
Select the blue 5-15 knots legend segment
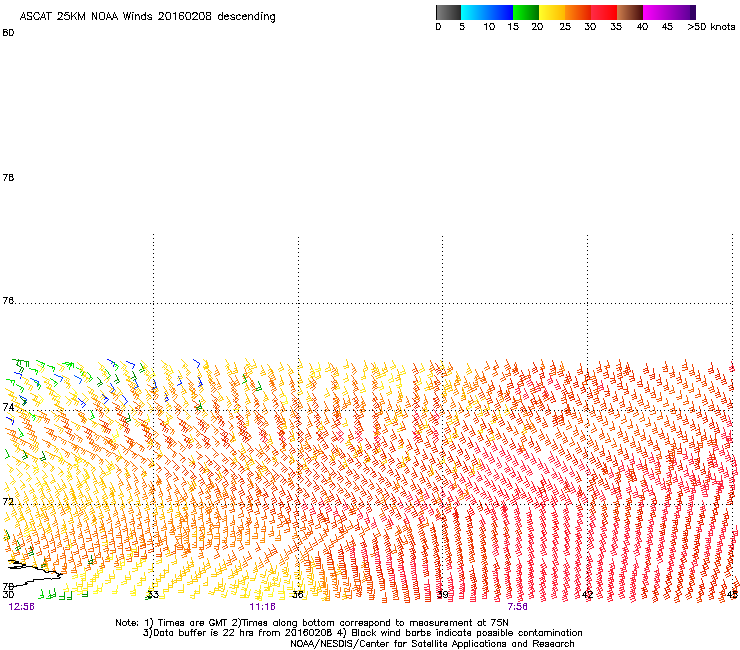[487, 12]
